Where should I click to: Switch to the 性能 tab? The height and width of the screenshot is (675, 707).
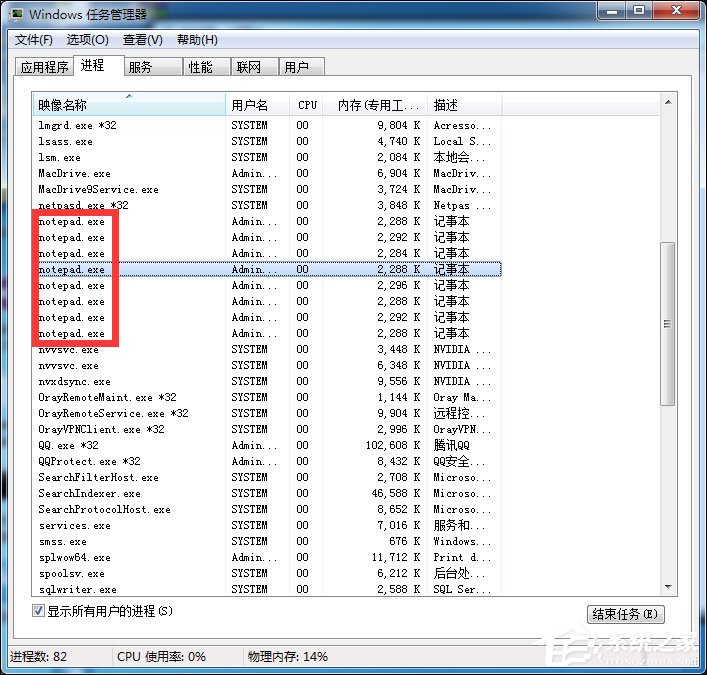pyautogui.click(x=207, y=67)
